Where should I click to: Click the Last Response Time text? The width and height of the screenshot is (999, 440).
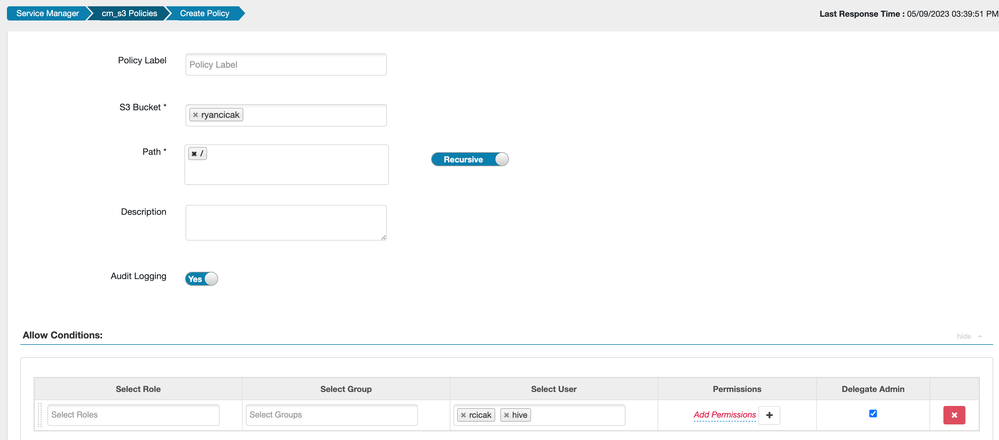[x=909, y=13]
